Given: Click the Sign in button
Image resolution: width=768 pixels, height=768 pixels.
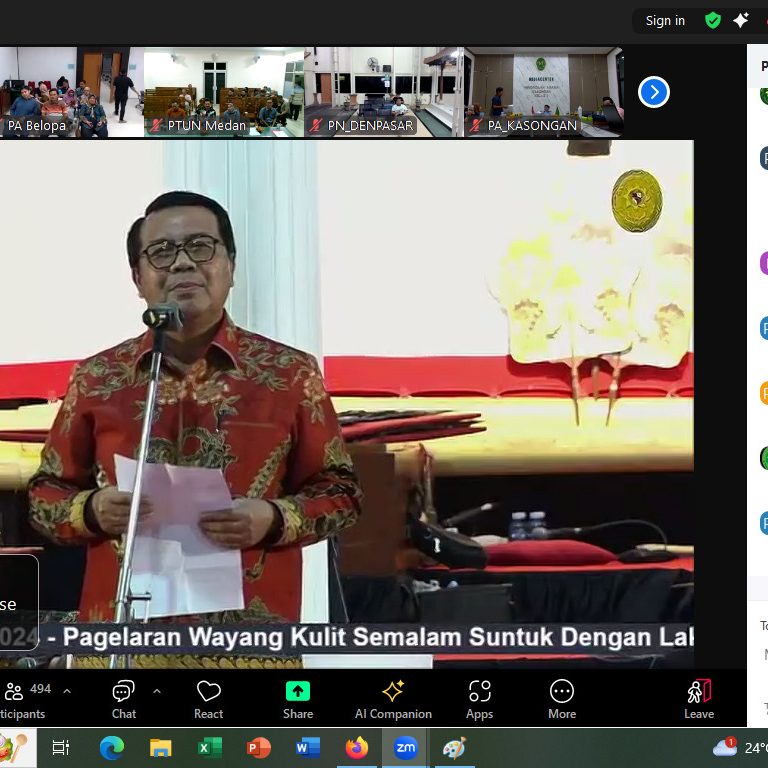Looking at the screenshot, I should 665,20.
